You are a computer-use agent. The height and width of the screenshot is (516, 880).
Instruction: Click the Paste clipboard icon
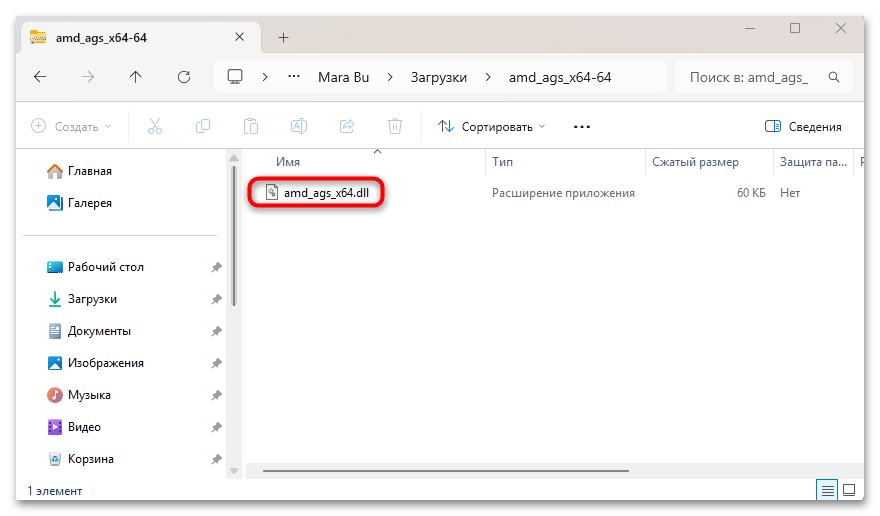pyautogui.click(x=251, y=126)
